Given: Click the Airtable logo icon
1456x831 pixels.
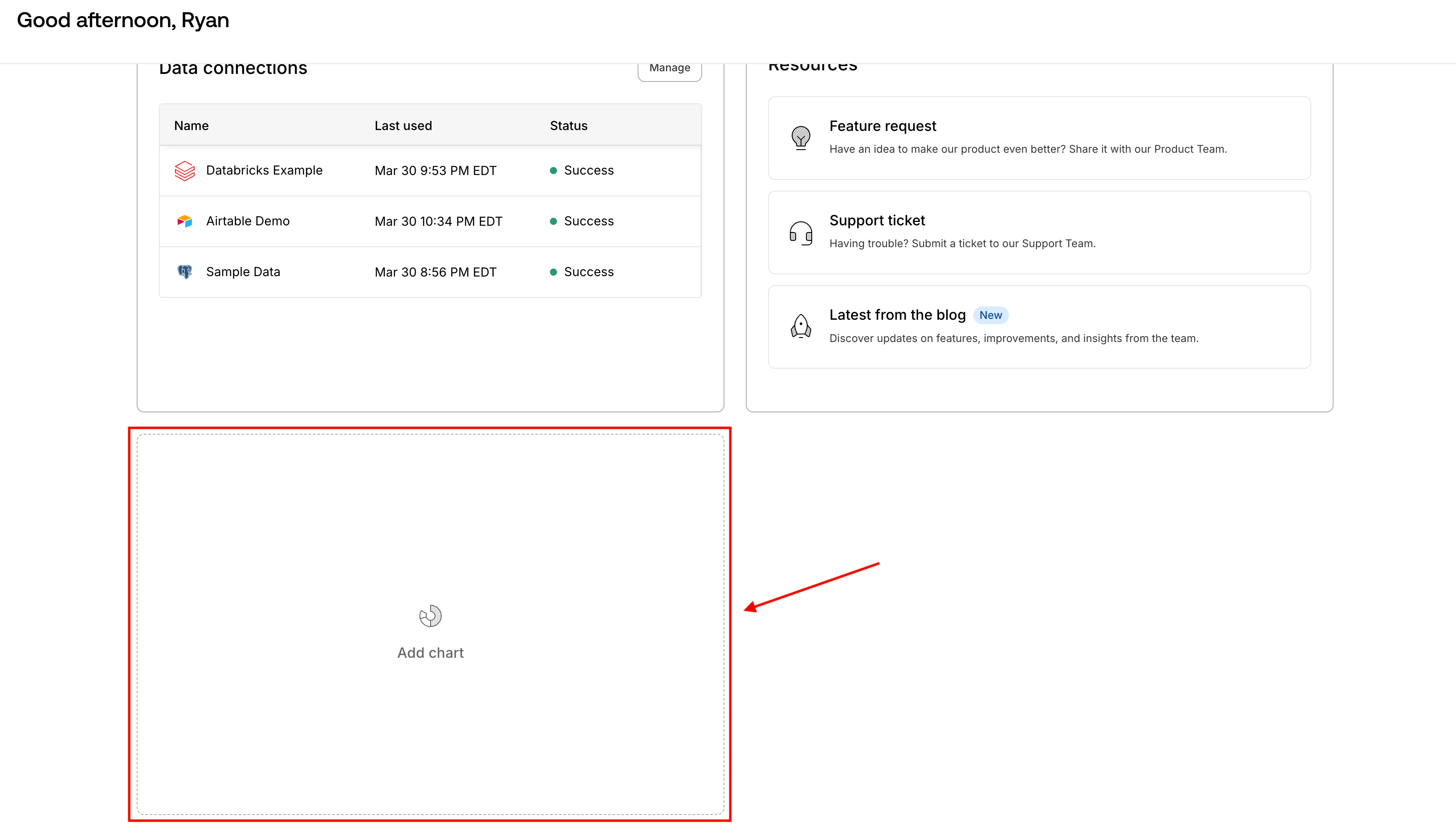Looking at the screenshot, I should 184,221.
